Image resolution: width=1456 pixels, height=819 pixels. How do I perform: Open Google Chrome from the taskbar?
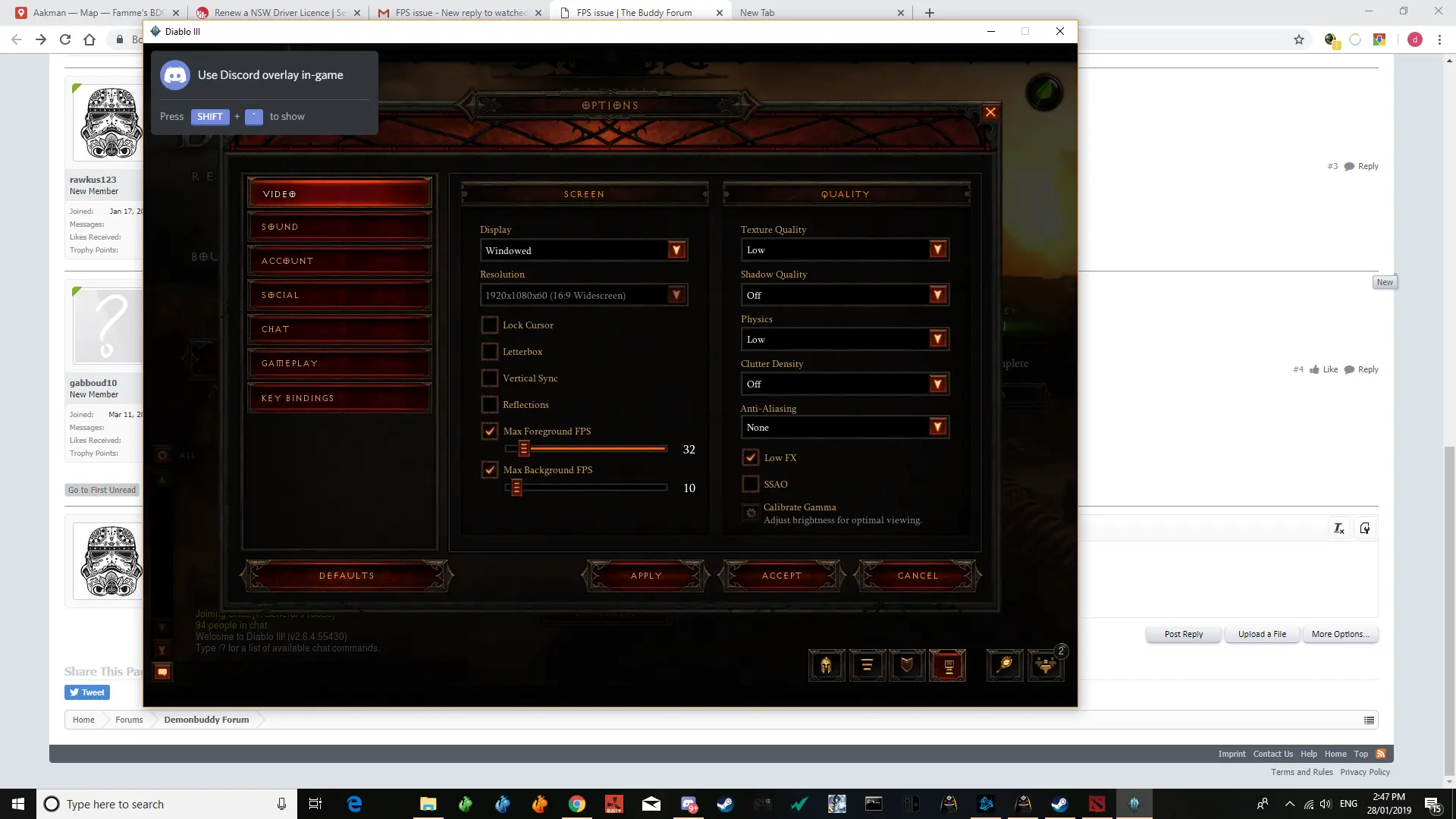coord(577,804)
